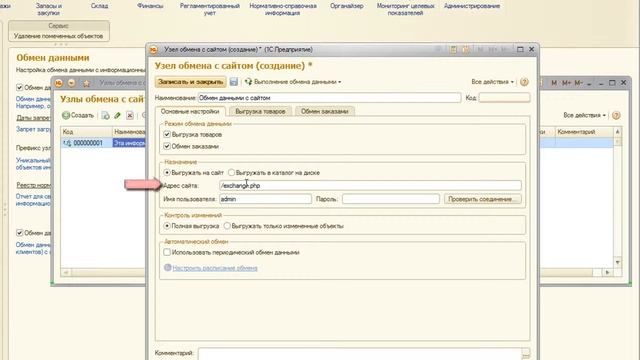The width and height of the screenshot is (640, 360).
Task: Click right scroll arrow in list window
Action: [x=607, y=272]
